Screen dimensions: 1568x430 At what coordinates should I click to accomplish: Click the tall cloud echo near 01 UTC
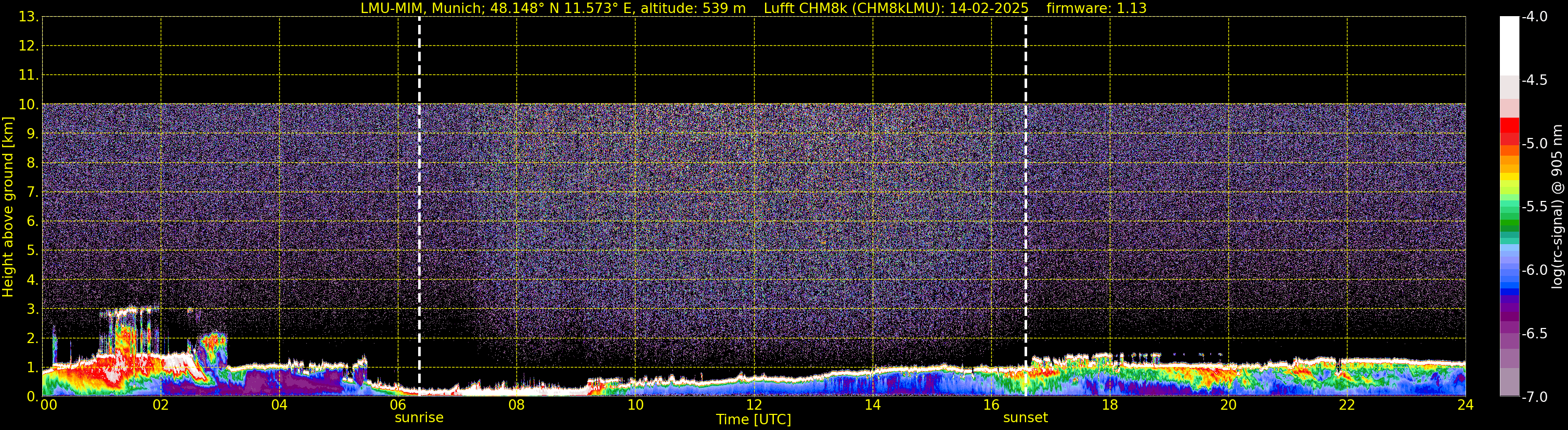(126, 332)
